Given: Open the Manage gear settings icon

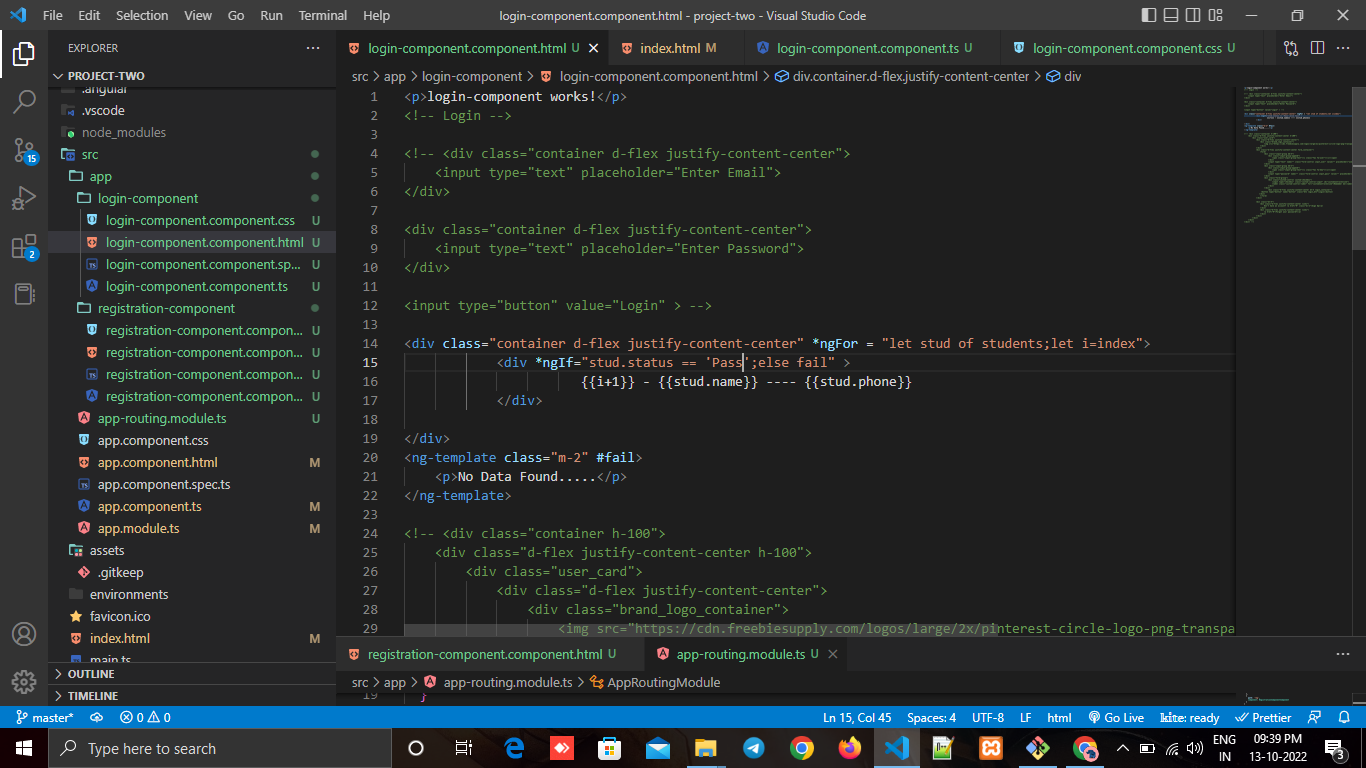Looking at the screenshot, I should point(24,682).
